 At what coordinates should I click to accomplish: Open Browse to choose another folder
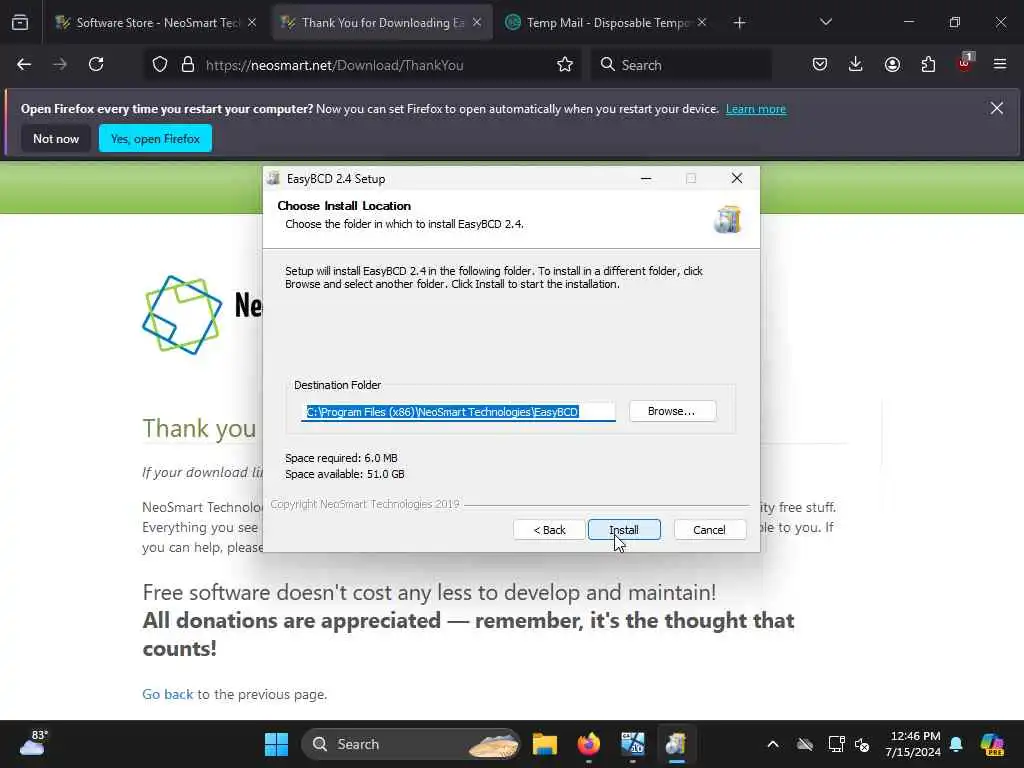point(672,411)
